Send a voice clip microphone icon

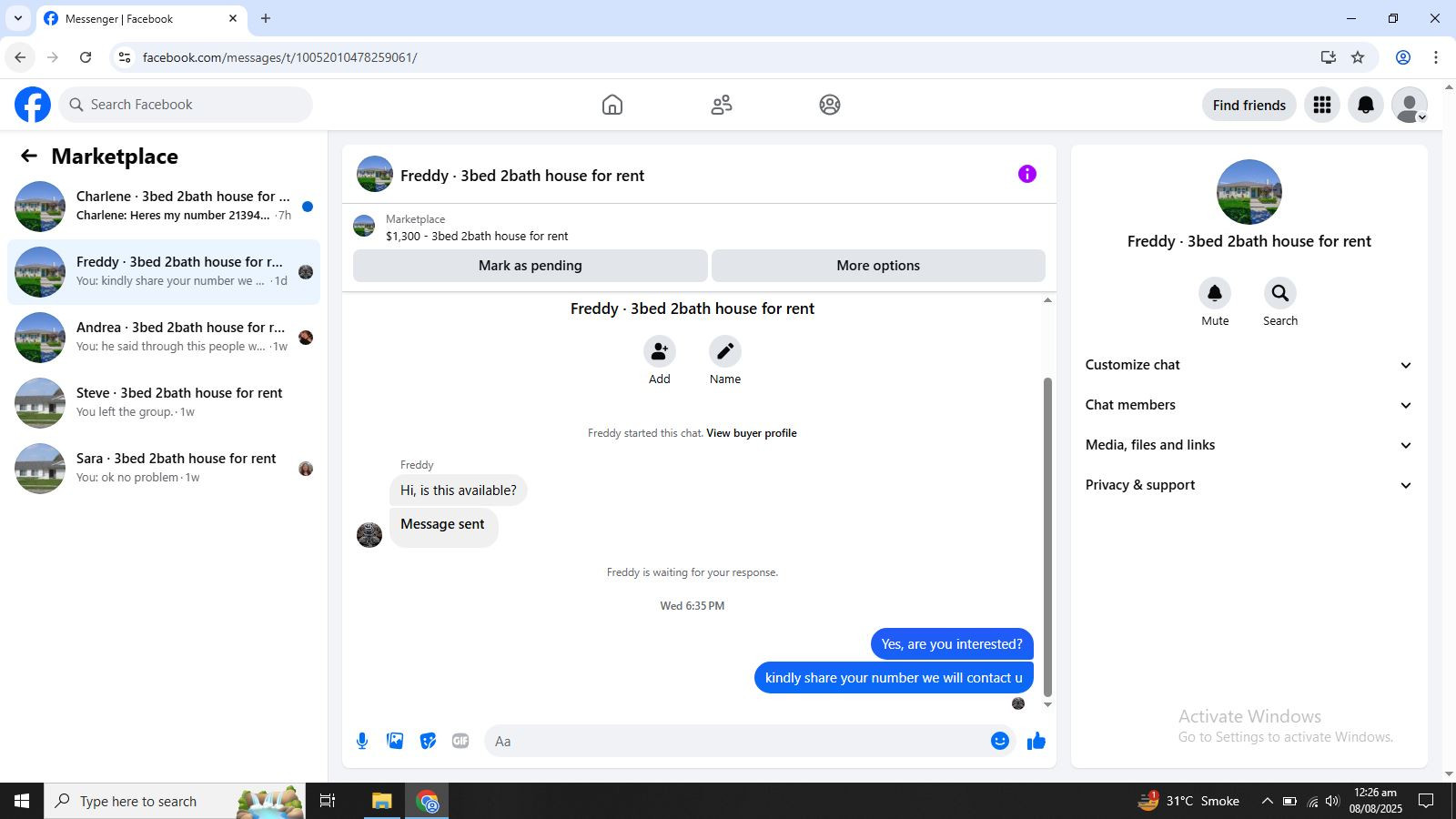point(362,741)
